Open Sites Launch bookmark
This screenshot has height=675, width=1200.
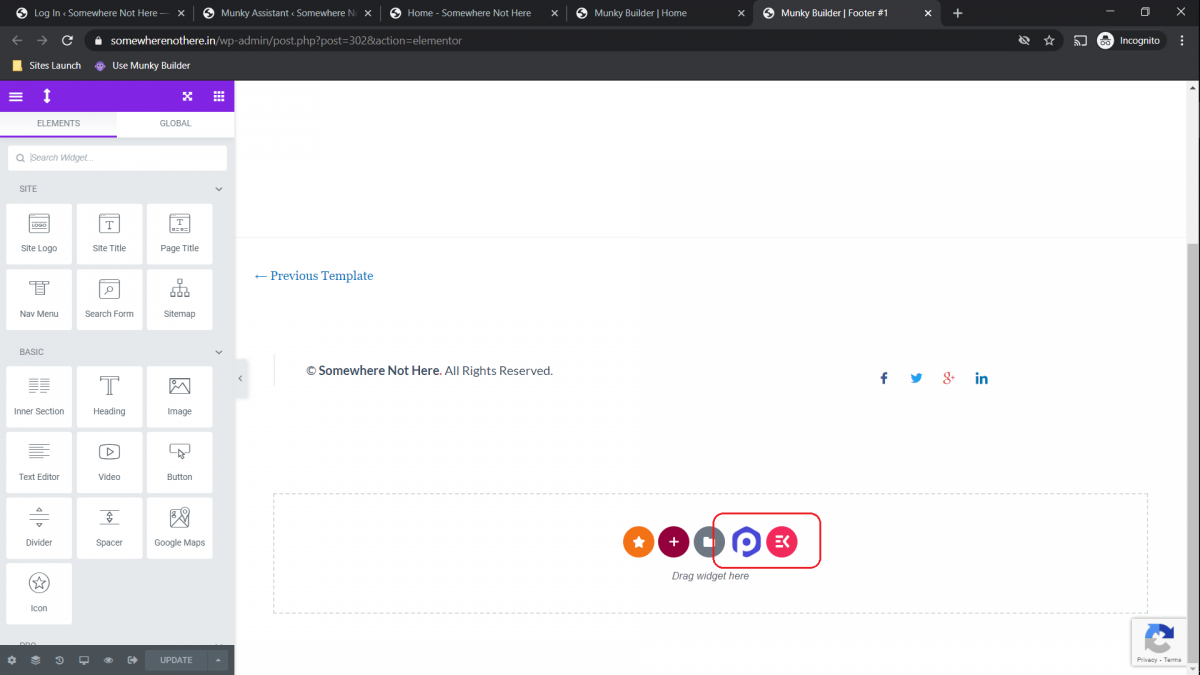pos(46,65)
